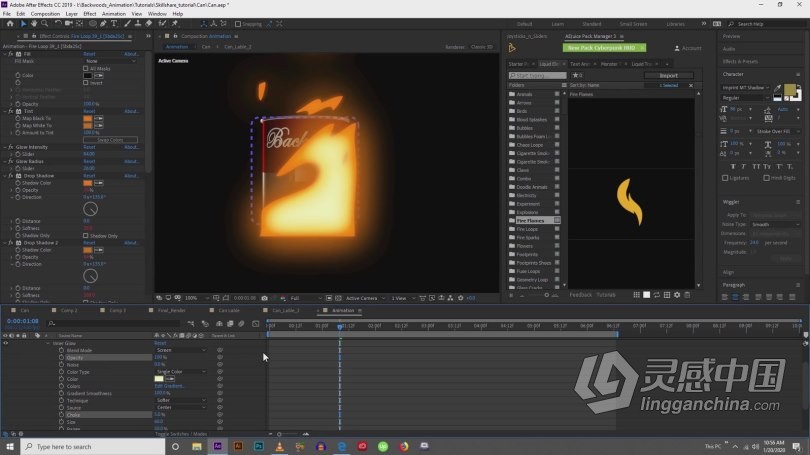The width and height of the screenshot is (810, 455).
Task: Select the Eraser tool
Action: 149,24
